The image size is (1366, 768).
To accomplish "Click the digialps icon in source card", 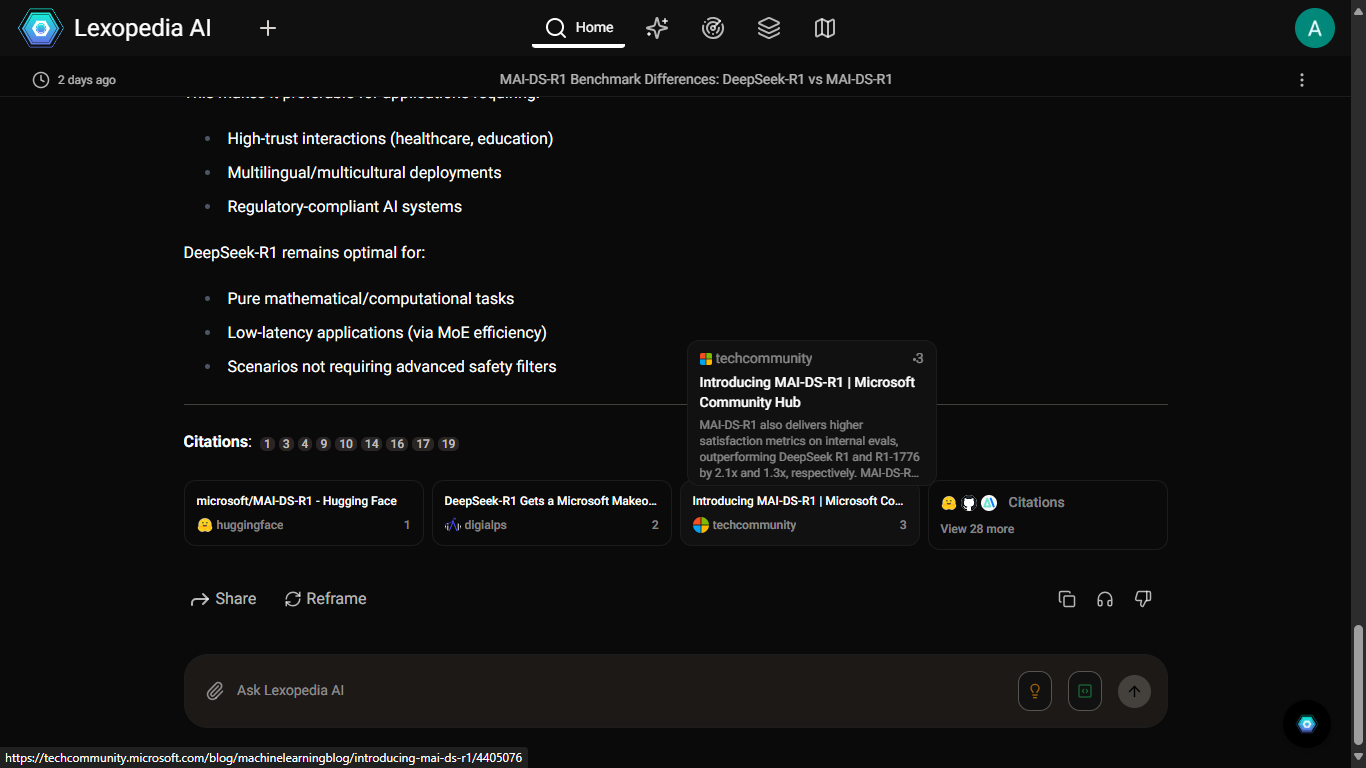I will click(453, 525).
